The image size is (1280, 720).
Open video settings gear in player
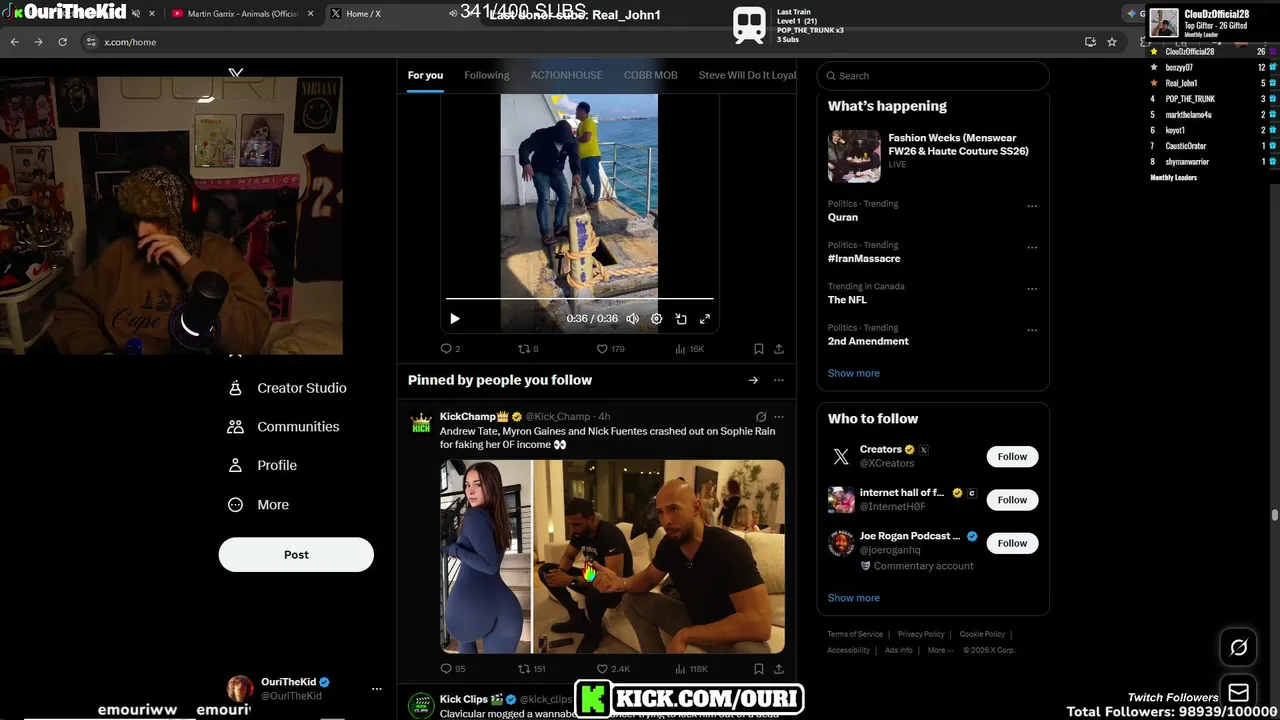point(656,319)
